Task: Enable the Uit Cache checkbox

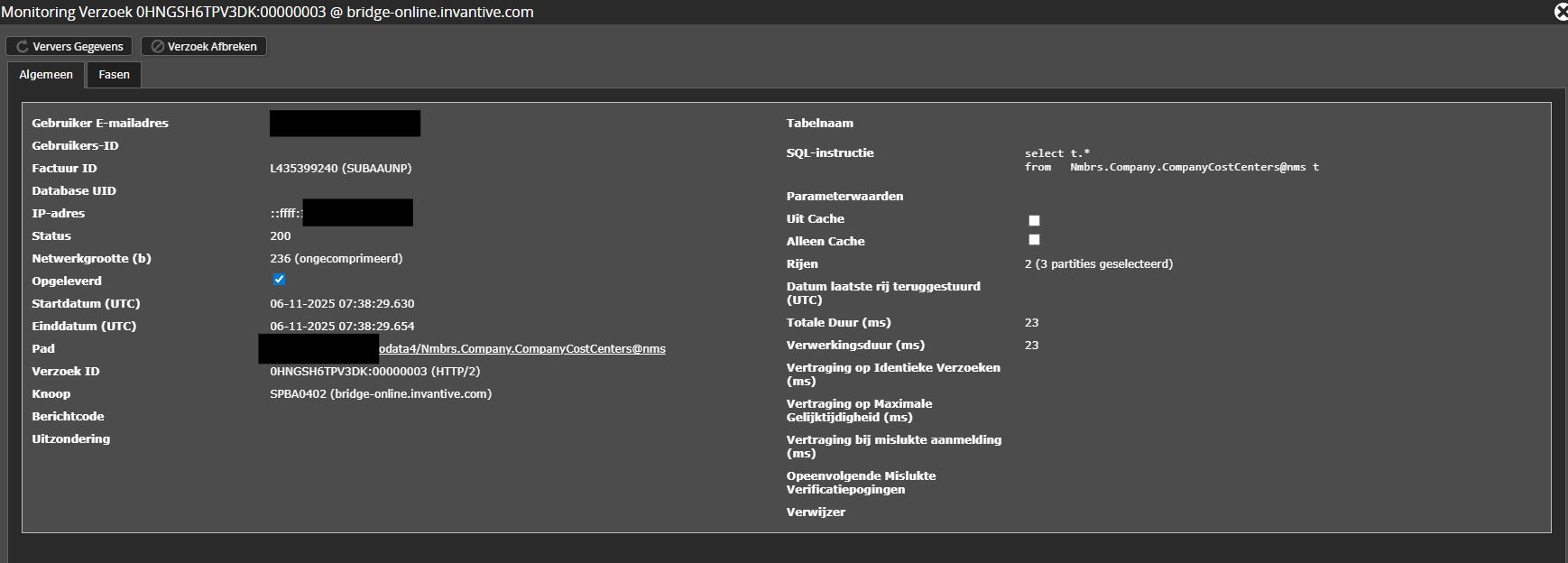Action: 1034,220
